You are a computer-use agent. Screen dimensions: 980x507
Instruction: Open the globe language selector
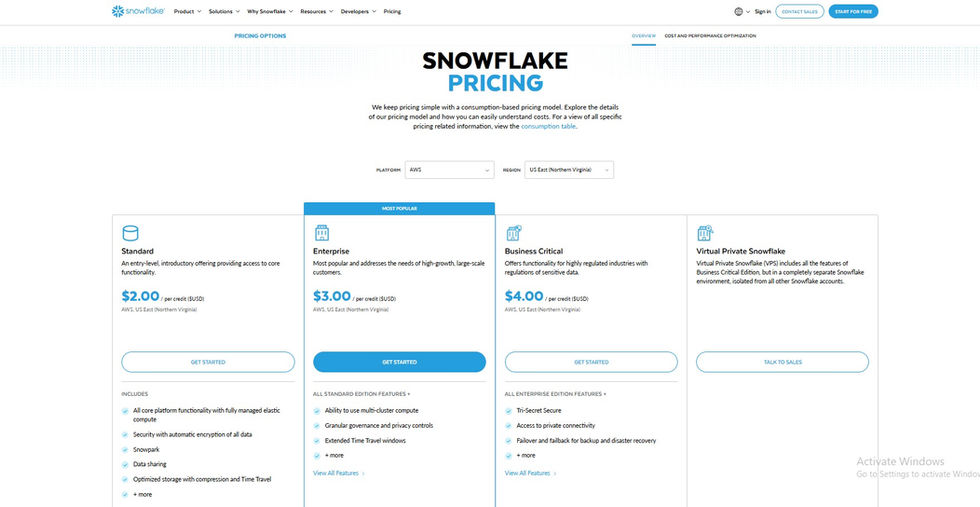point(739,11)
